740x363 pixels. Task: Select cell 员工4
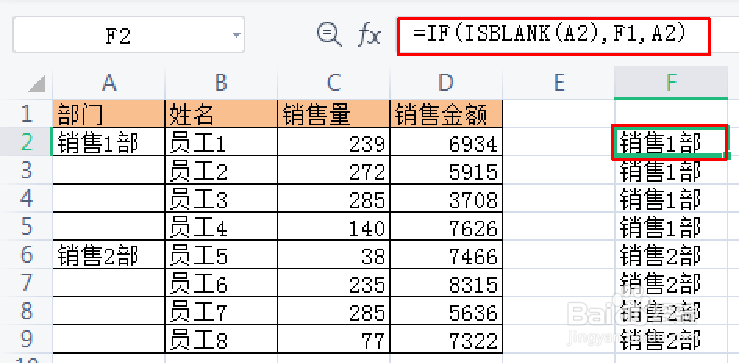tap(221, 227)
